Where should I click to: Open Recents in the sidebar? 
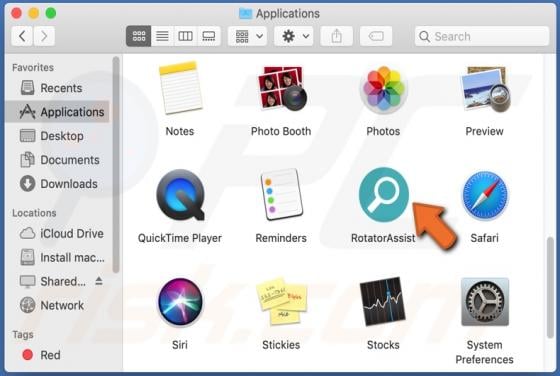point(57,88)
